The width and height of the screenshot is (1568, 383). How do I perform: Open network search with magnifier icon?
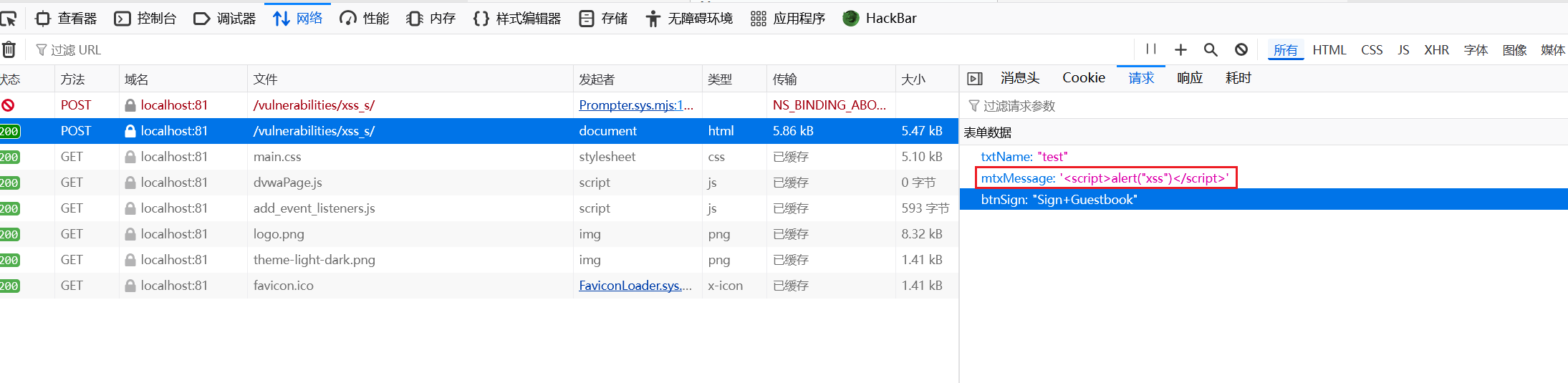point(1211,49)
